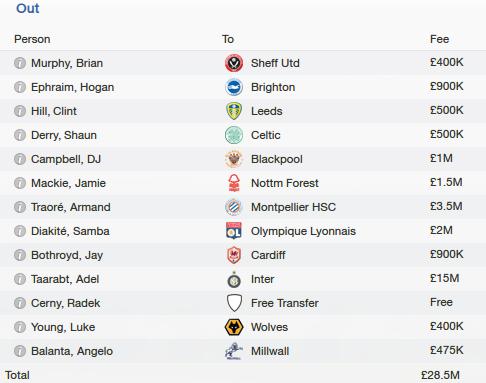The width and height of the screenshot is (486, 383).
Task: Sort by the To column header
Action: point(228,39)
